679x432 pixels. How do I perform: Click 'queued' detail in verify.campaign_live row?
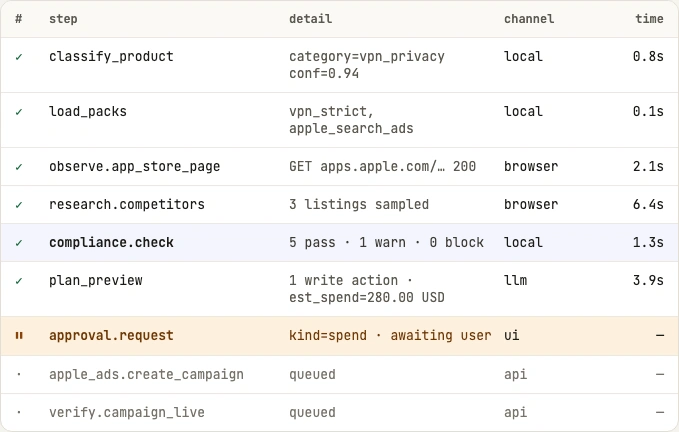312,413
